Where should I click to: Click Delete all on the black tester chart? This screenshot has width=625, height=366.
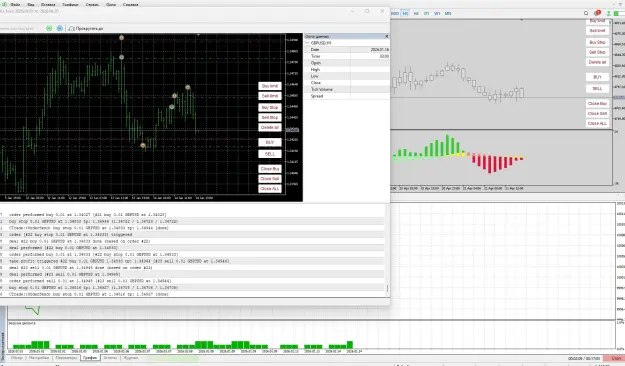[270, 128]
